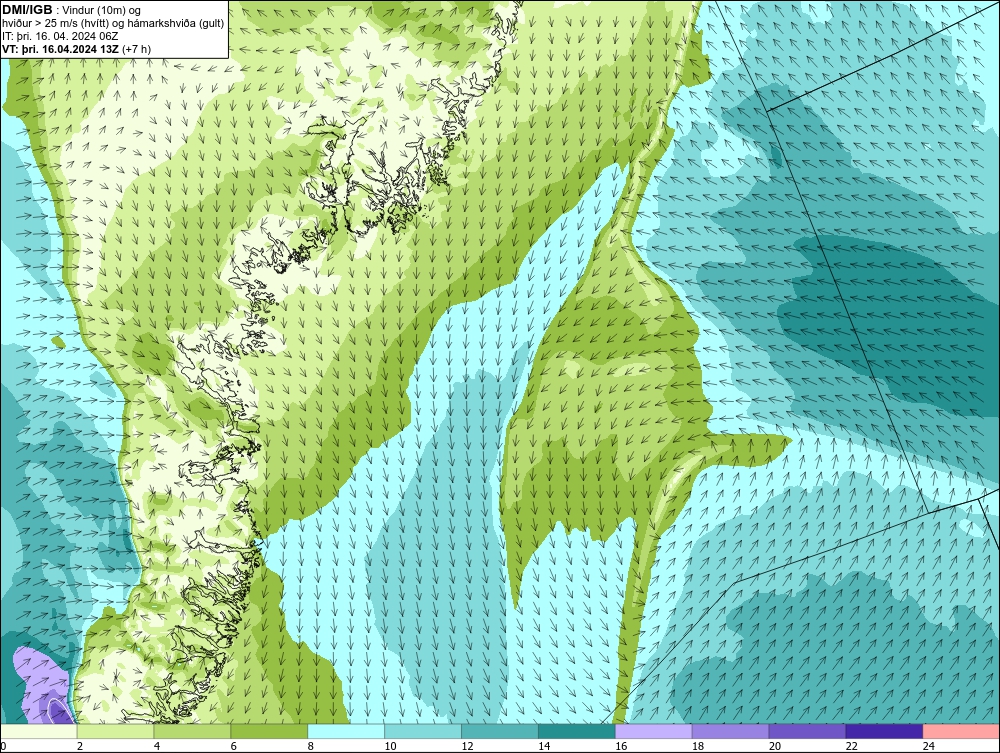
Task: Click the legend scale label '6'
Action: [233, 746]
